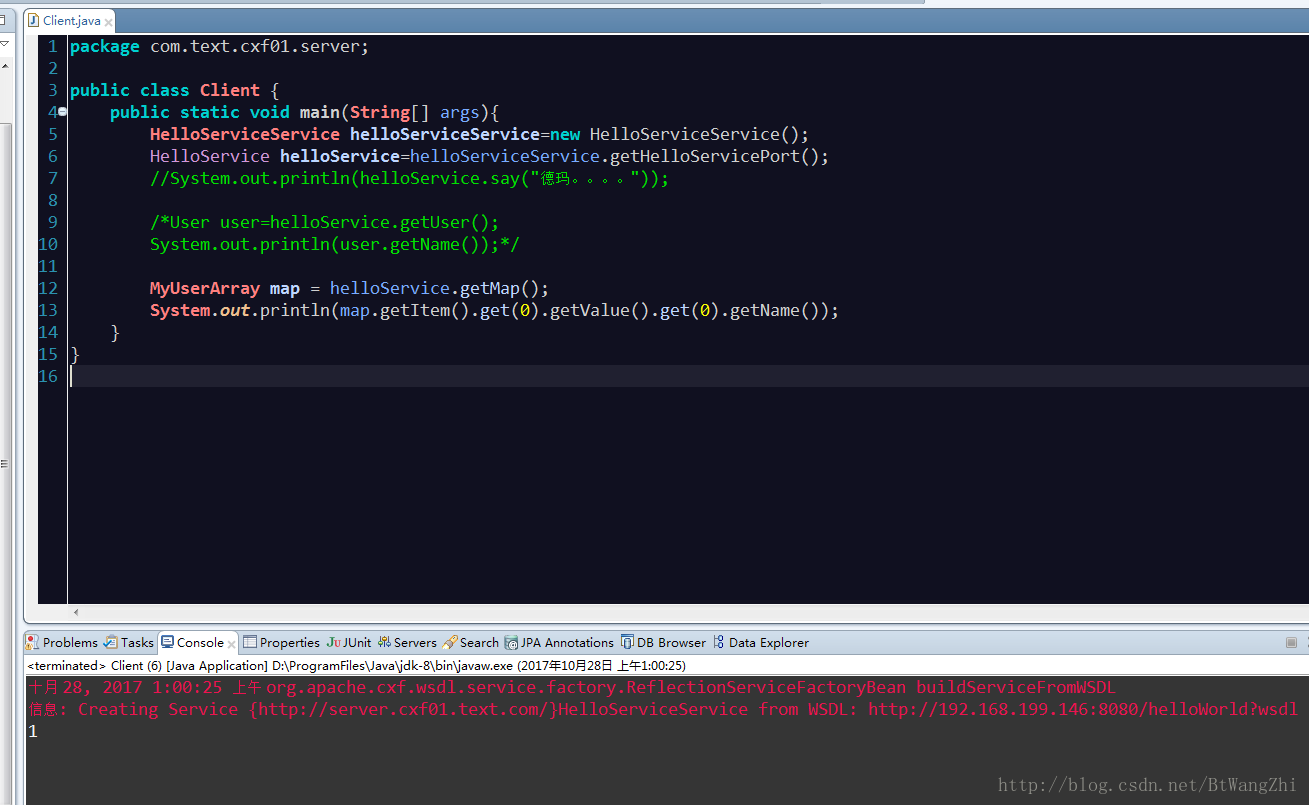Click the ReflectionServiceFactoryBean console log line

coord(572,687)
